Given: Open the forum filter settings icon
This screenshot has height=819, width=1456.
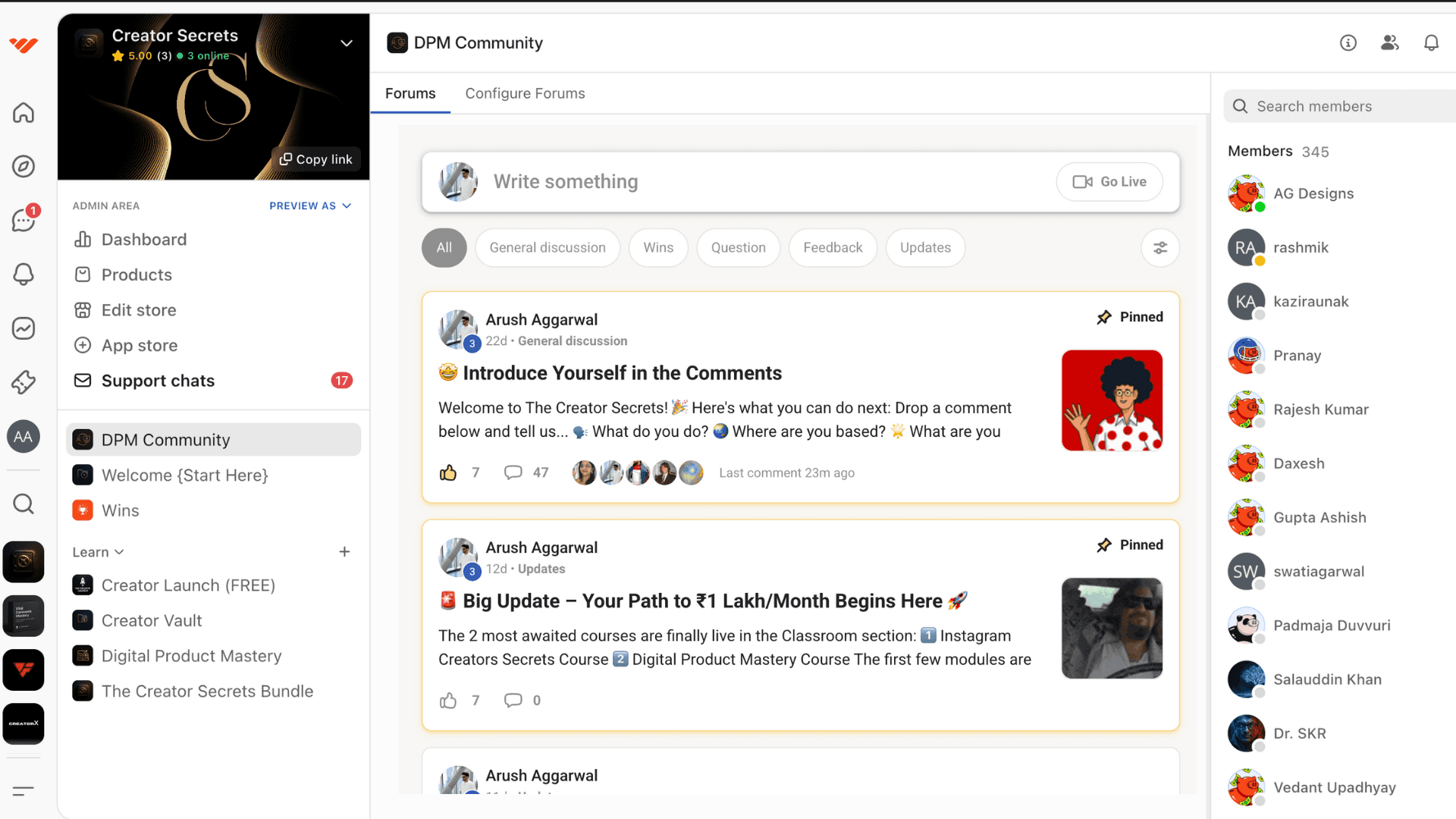Looking at the screenshot, I should (x=1159, y=248).
